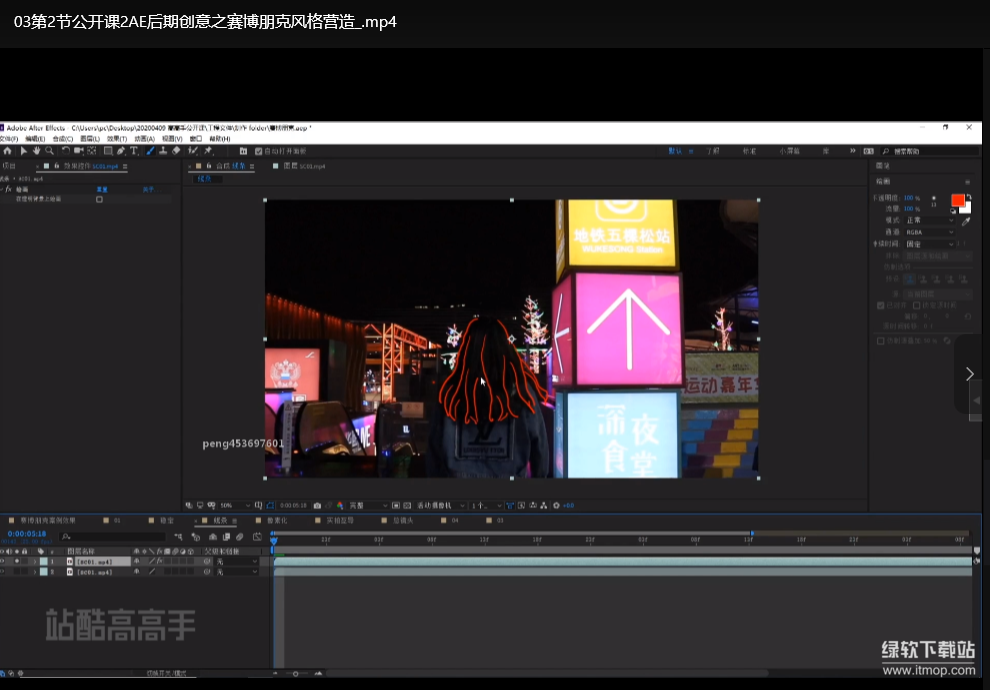Click the red foreground color swatch

957,200
